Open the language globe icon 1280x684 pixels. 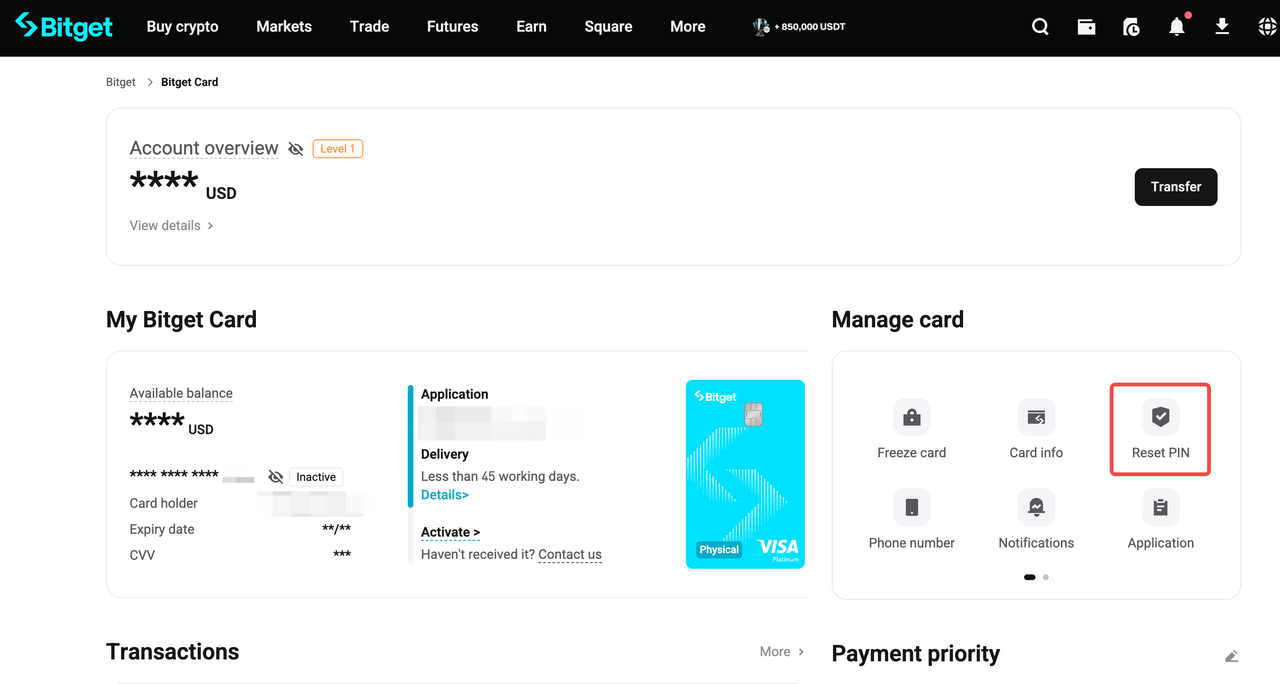1268,26
